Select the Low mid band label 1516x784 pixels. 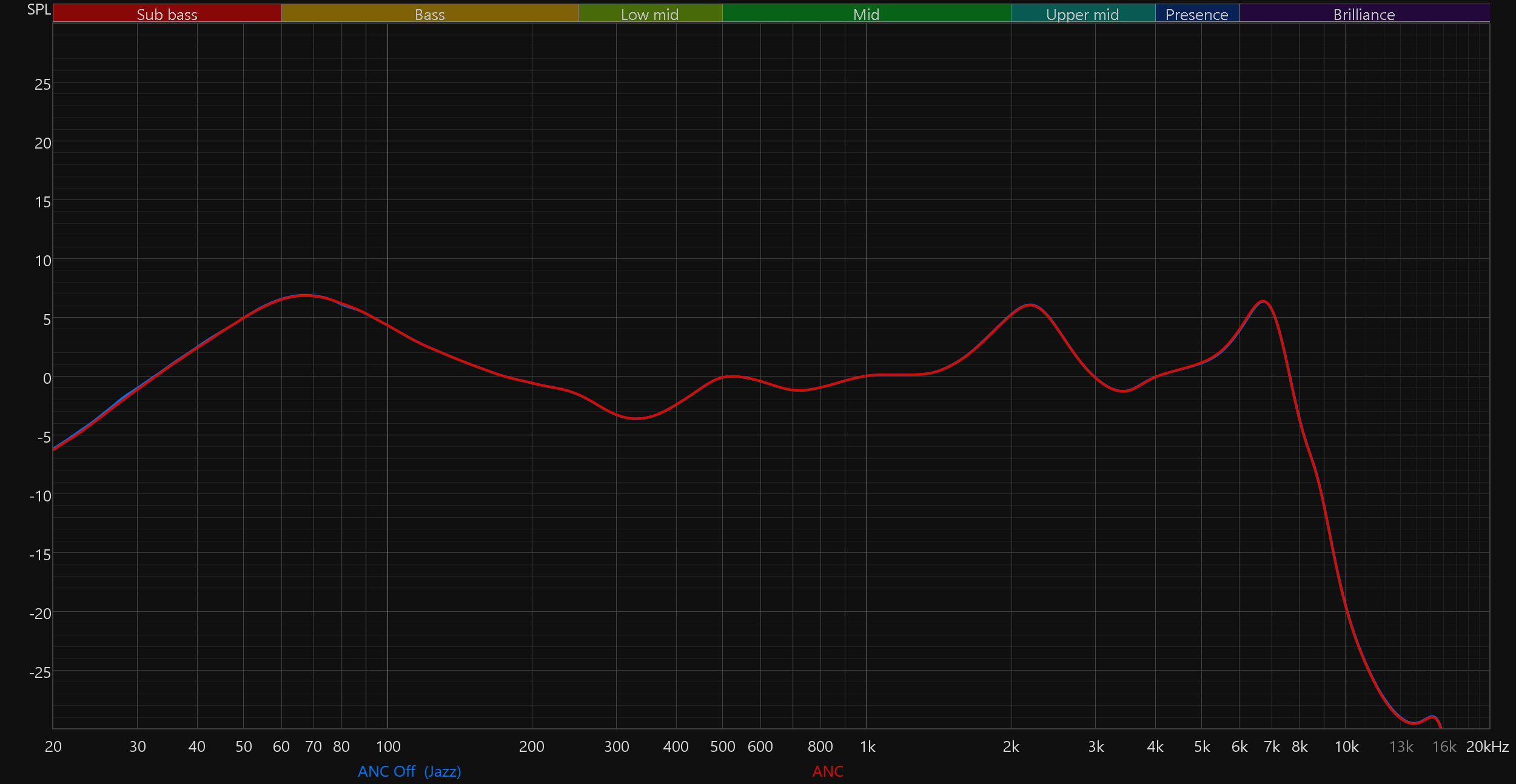point(649,14)
